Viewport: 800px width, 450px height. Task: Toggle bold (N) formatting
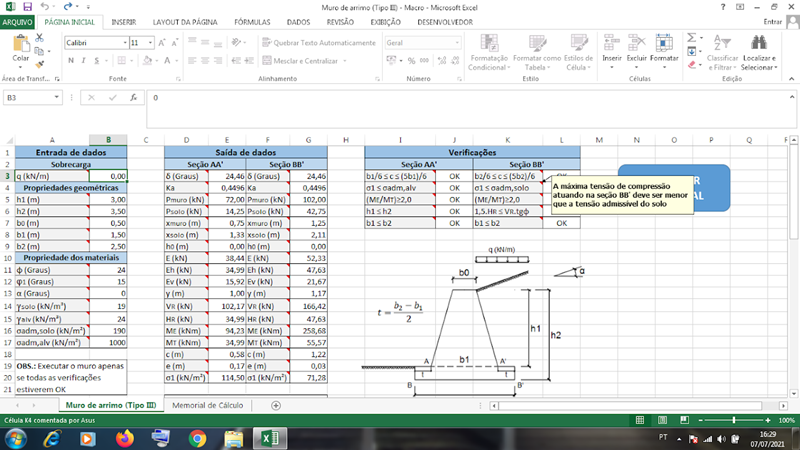tap(71, 61)
